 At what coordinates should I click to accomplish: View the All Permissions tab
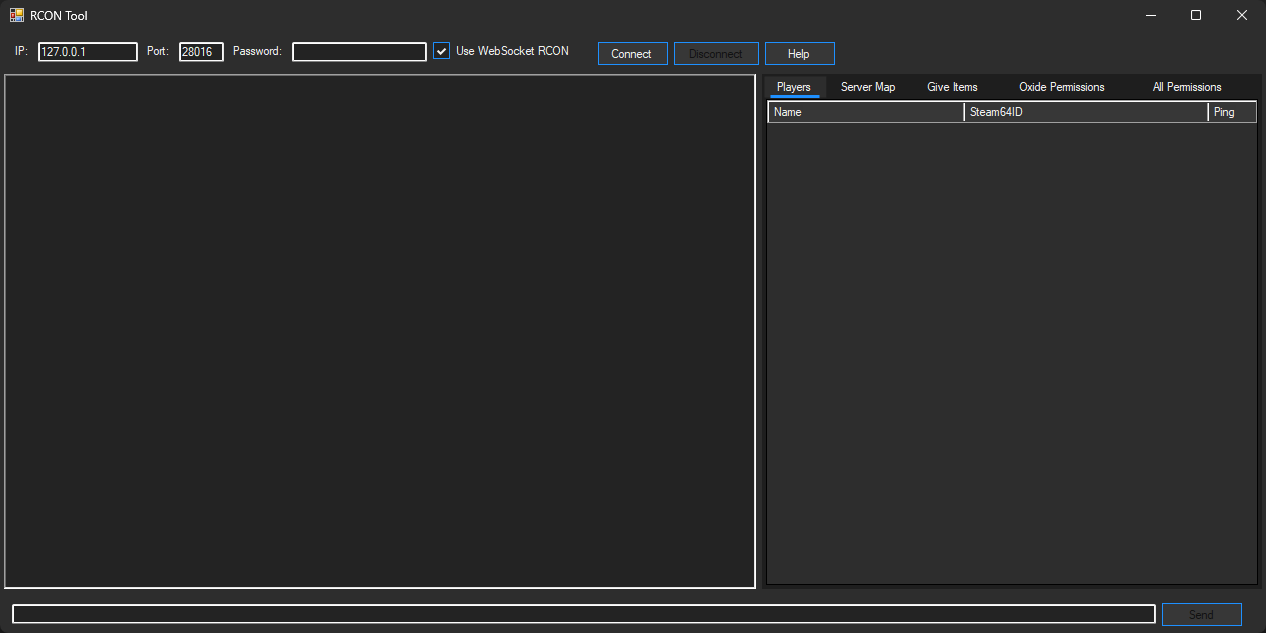coord(1186,87)
